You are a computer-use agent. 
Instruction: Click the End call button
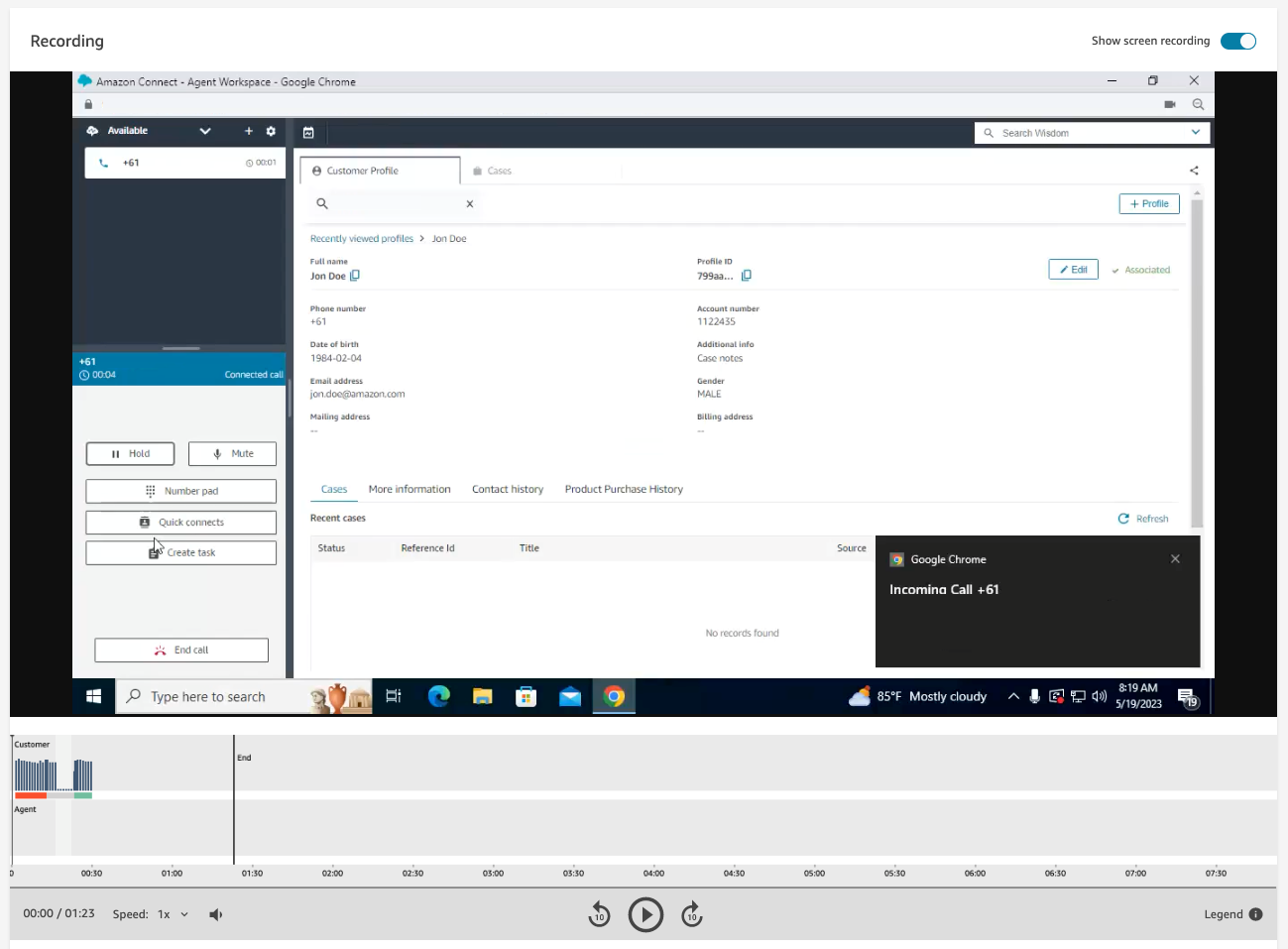click(181, 651)
